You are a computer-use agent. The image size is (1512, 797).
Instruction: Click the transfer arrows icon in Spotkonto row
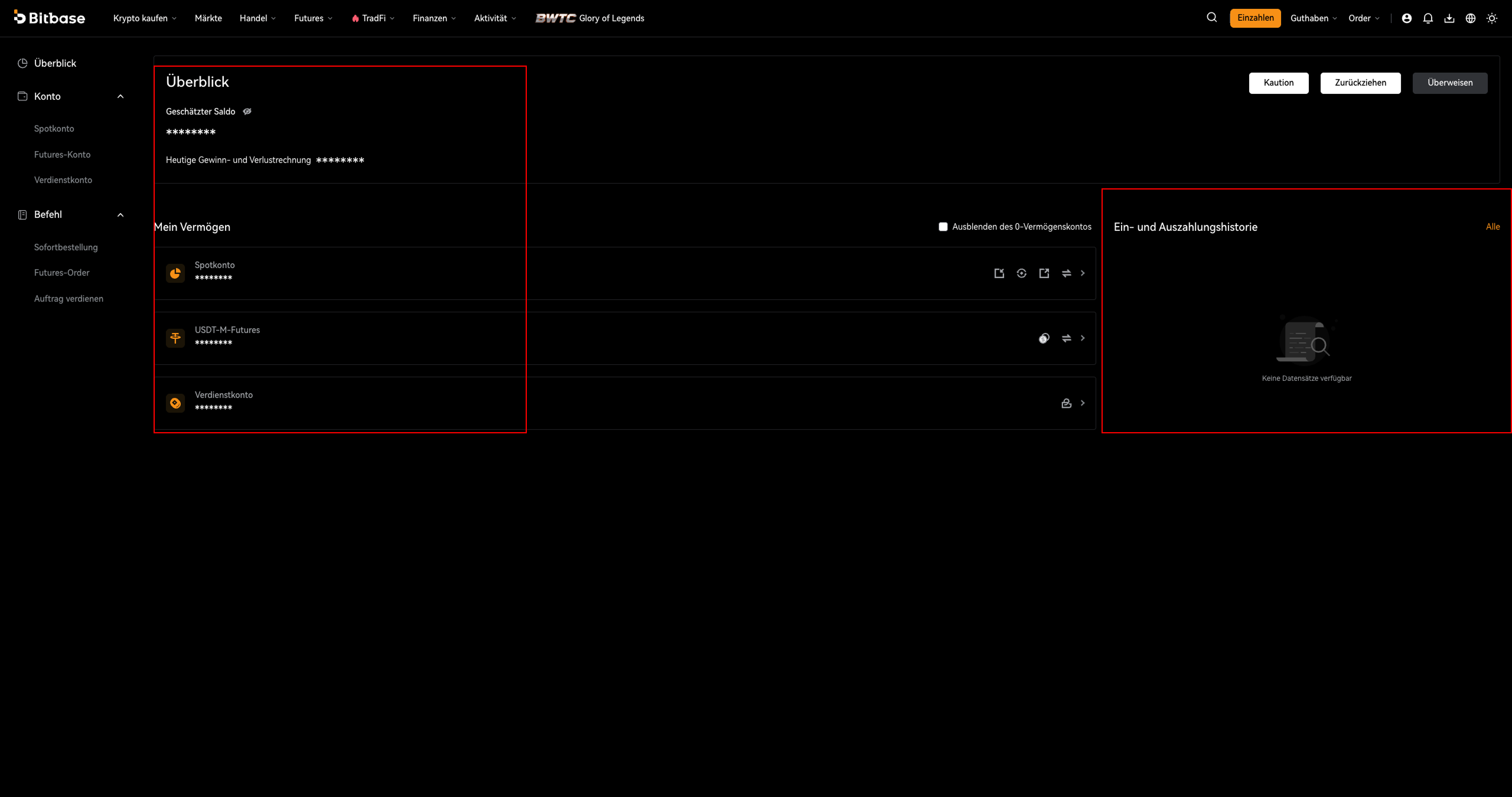click(x=1067, y=273)
